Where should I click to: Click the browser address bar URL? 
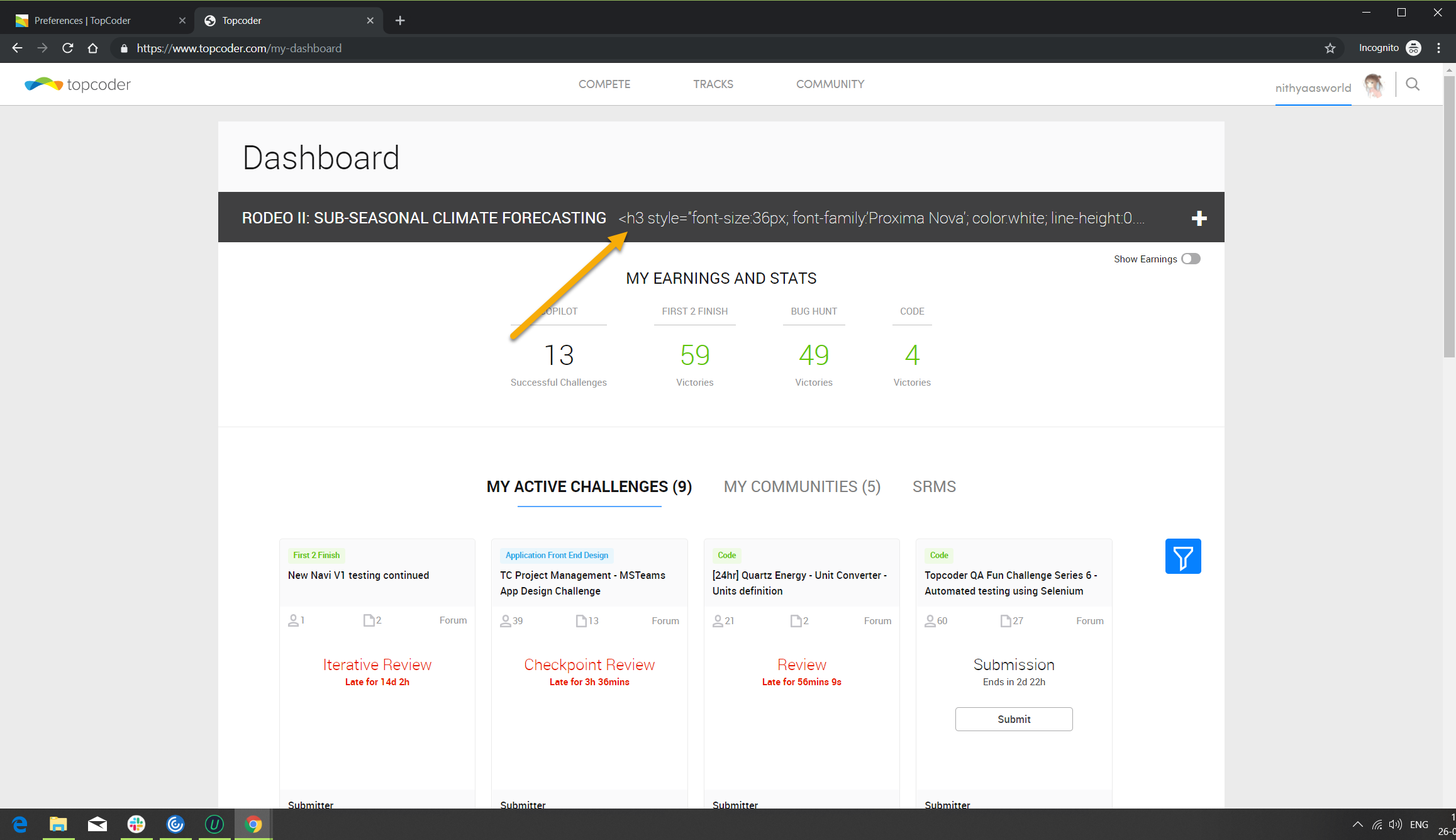click(239, 48)
